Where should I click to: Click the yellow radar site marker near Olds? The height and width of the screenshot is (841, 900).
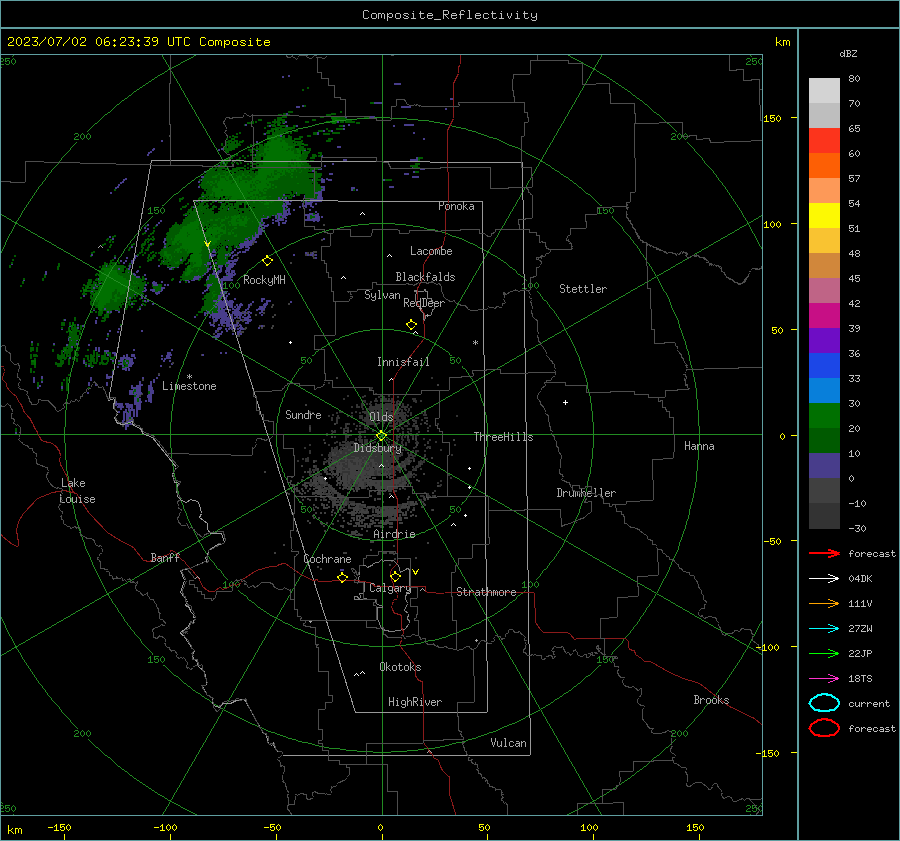381,436
